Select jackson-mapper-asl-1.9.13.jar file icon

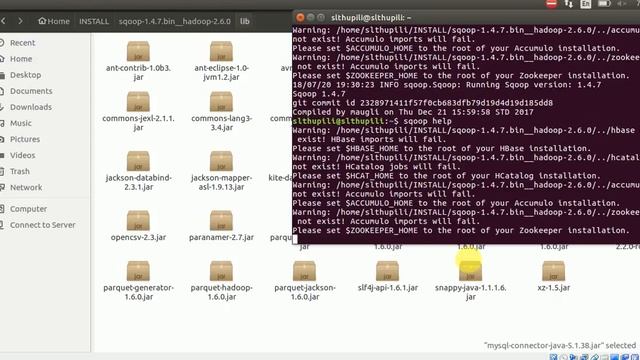click(221, 161)
